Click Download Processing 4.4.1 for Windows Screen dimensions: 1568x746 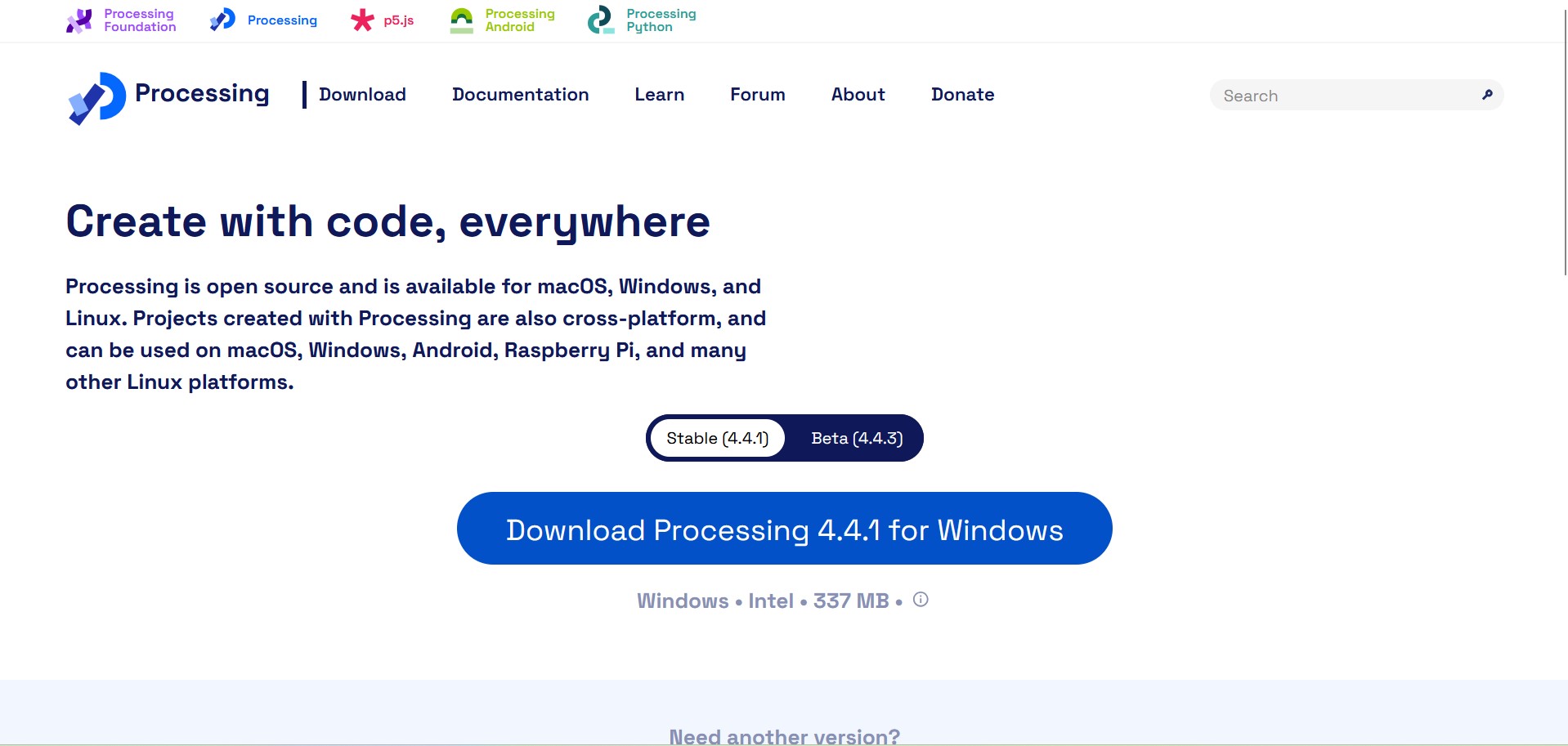(x=785, y=529)
